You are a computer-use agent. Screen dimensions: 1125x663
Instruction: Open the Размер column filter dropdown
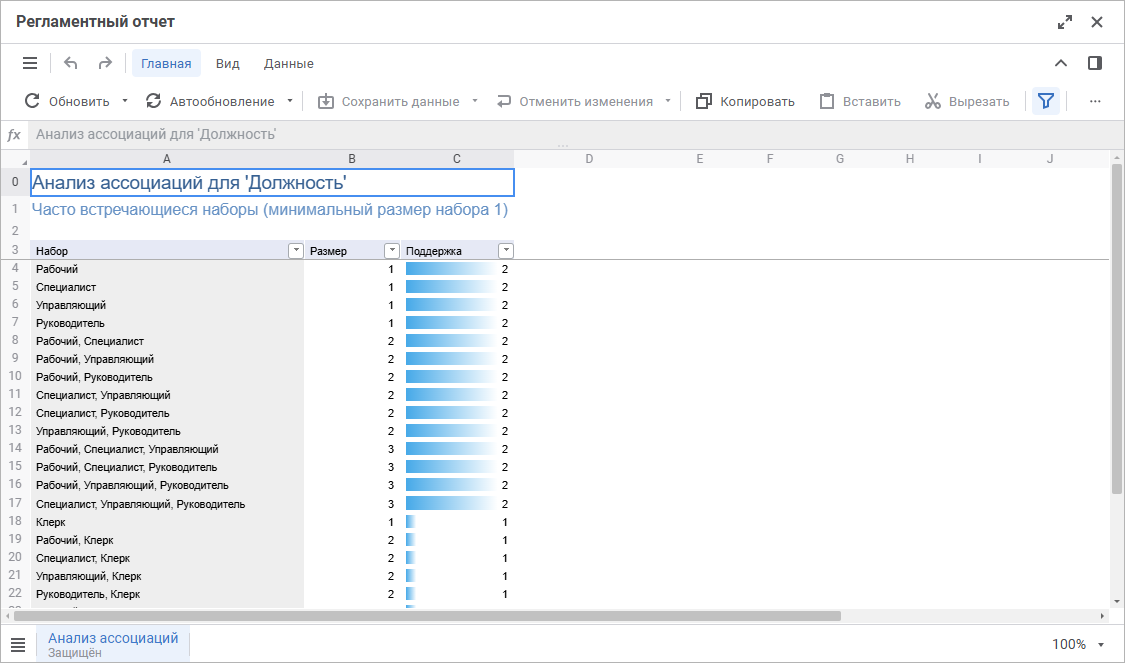[x=392, y=250]
